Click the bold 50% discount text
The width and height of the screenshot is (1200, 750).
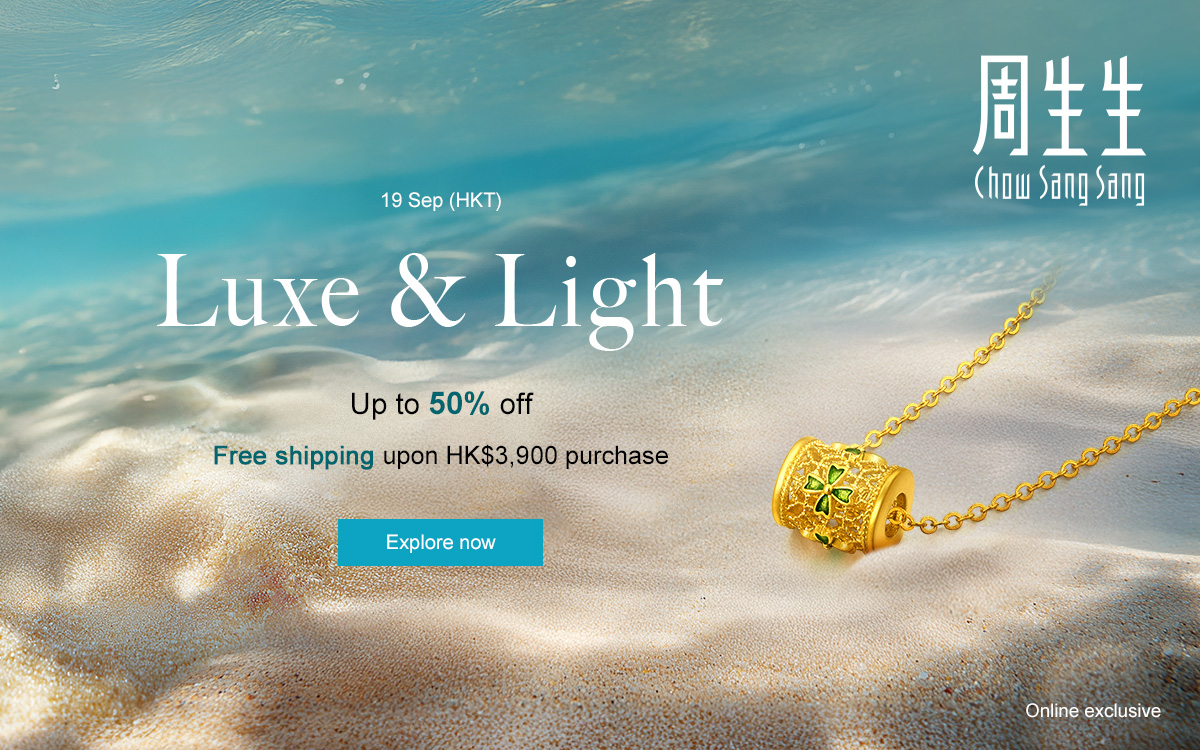click(x=460, y=404)
